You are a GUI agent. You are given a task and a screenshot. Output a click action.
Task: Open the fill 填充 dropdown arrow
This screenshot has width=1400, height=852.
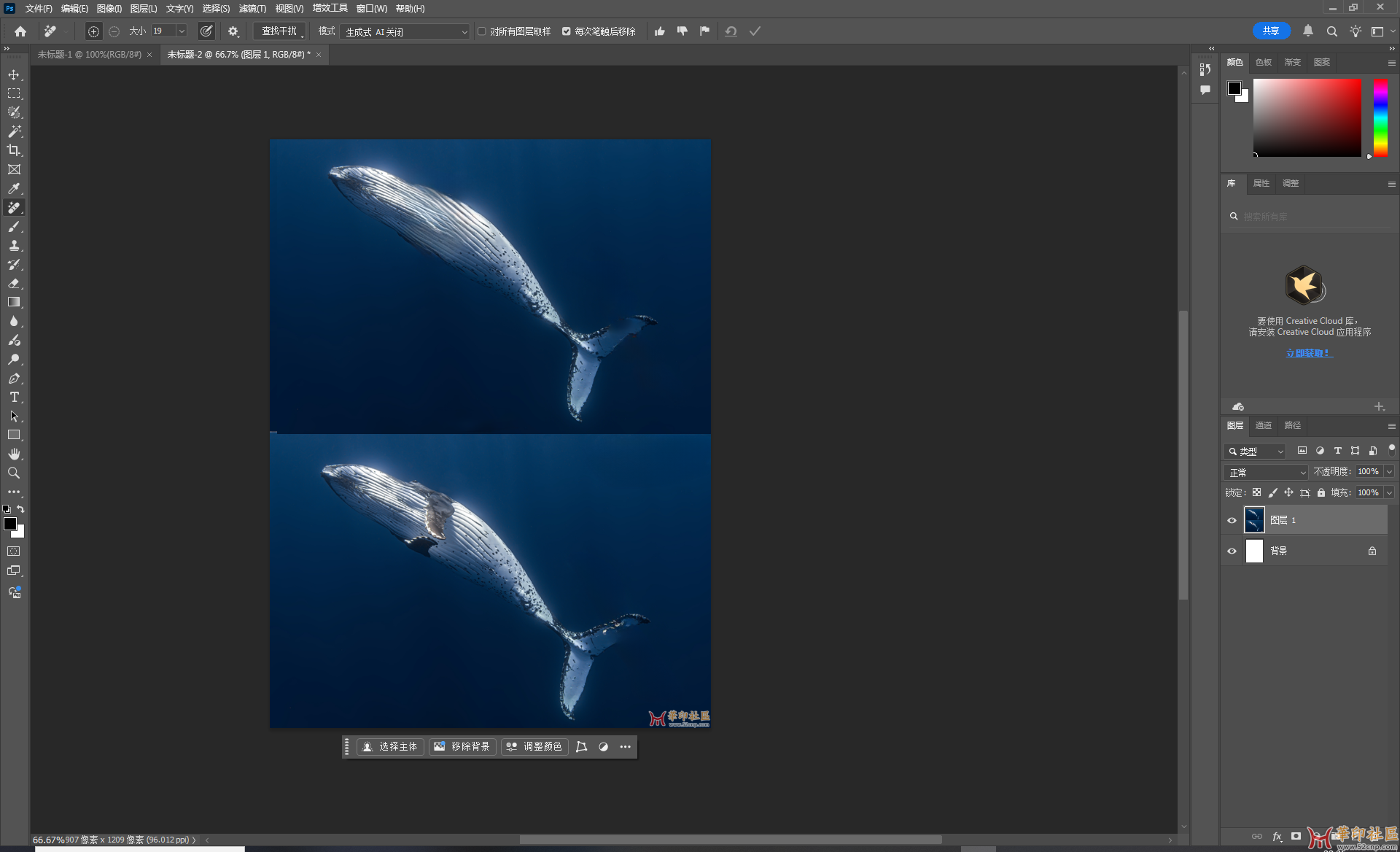[x=1389, y=492]
